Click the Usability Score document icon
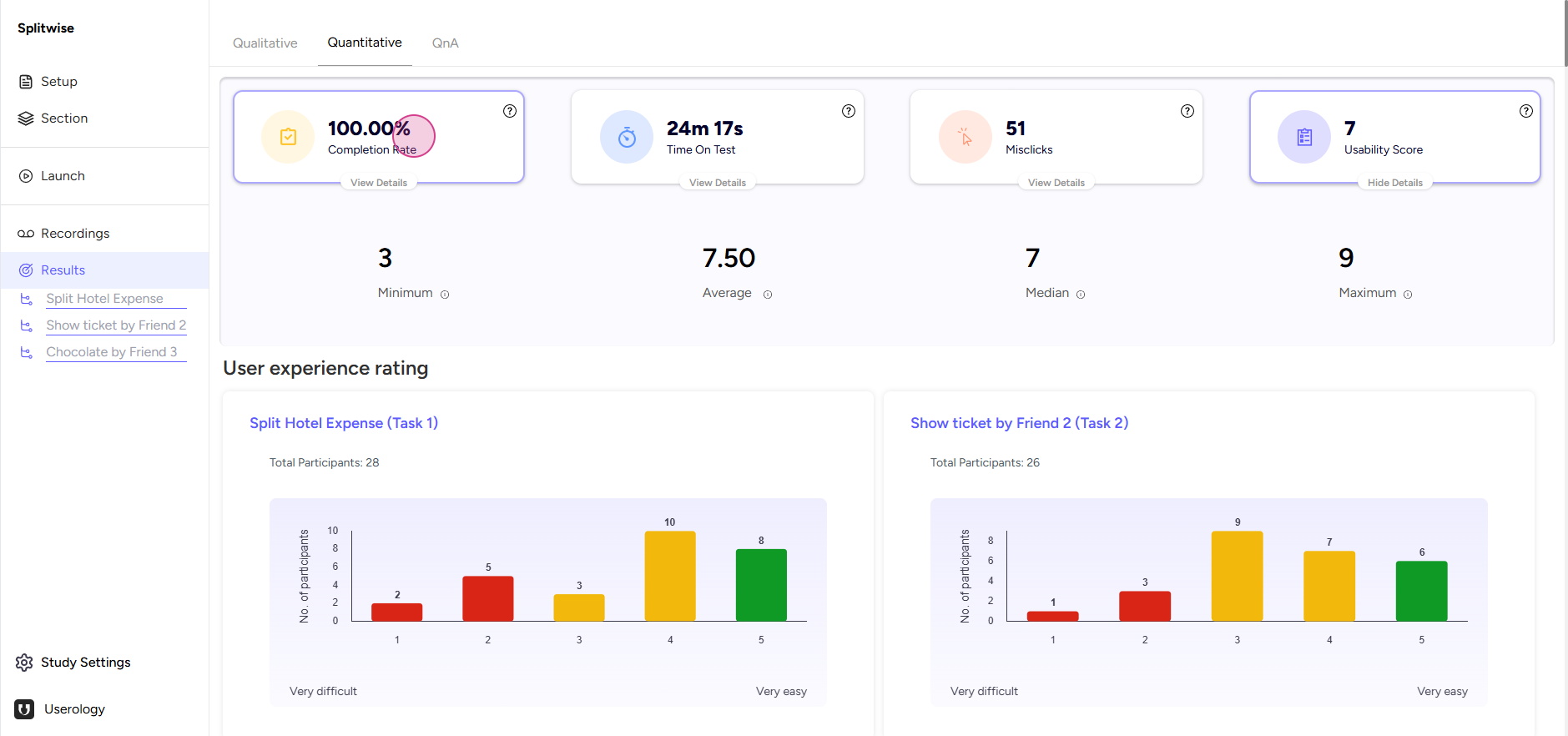Screen dimensions: 1568x736 click(x=1304, y=137)
